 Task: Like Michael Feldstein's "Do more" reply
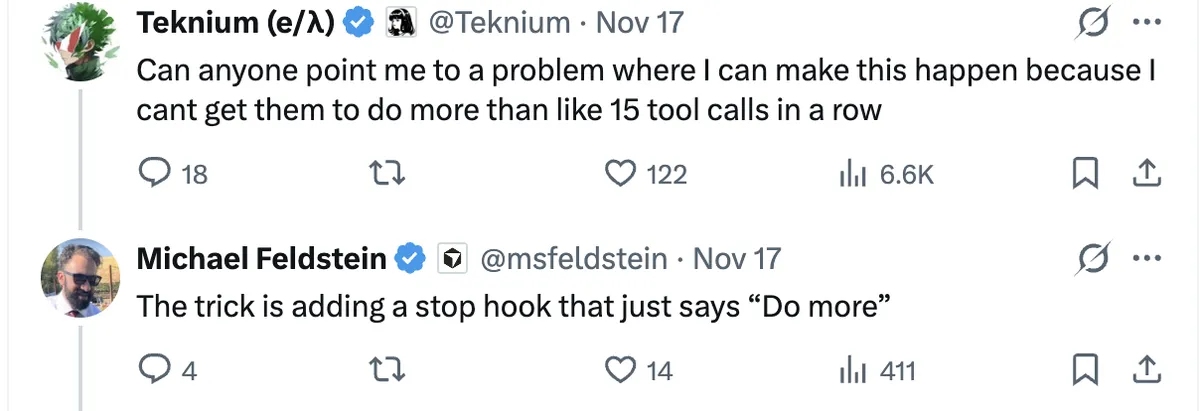pyautogui.click(x=622, y=371)
